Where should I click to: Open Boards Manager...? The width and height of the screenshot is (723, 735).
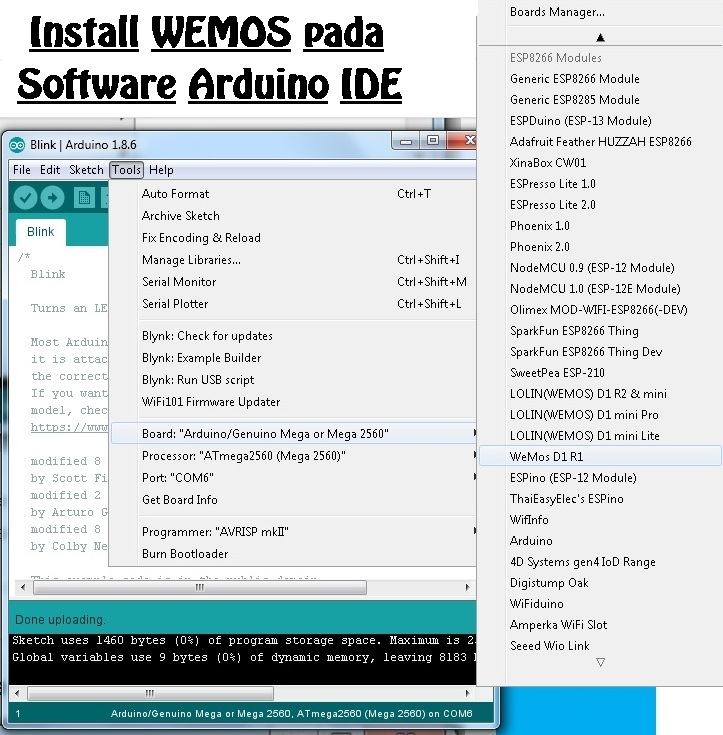point(600,12)
